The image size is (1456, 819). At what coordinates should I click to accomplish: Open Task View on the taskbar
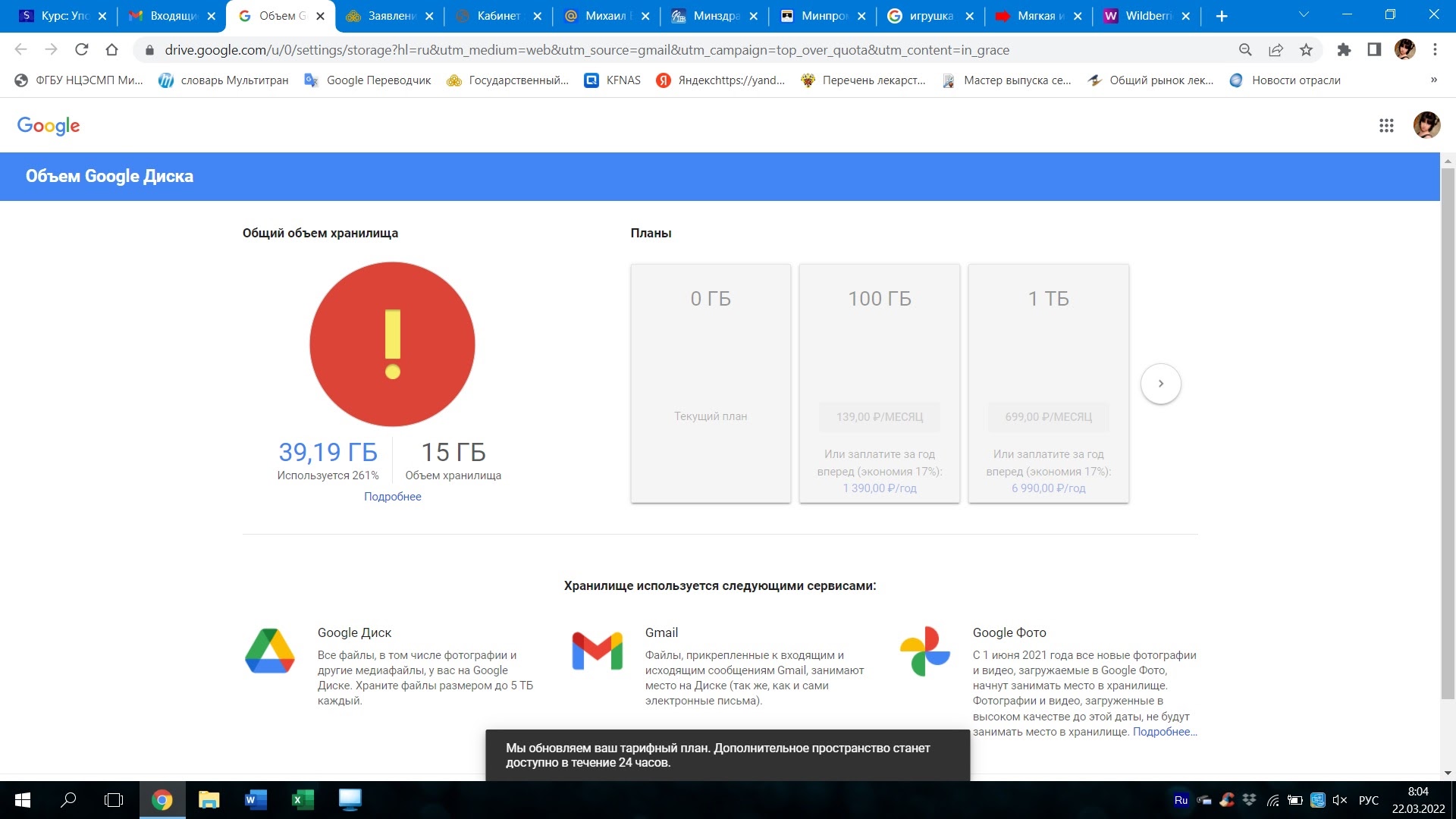[114, 800]
